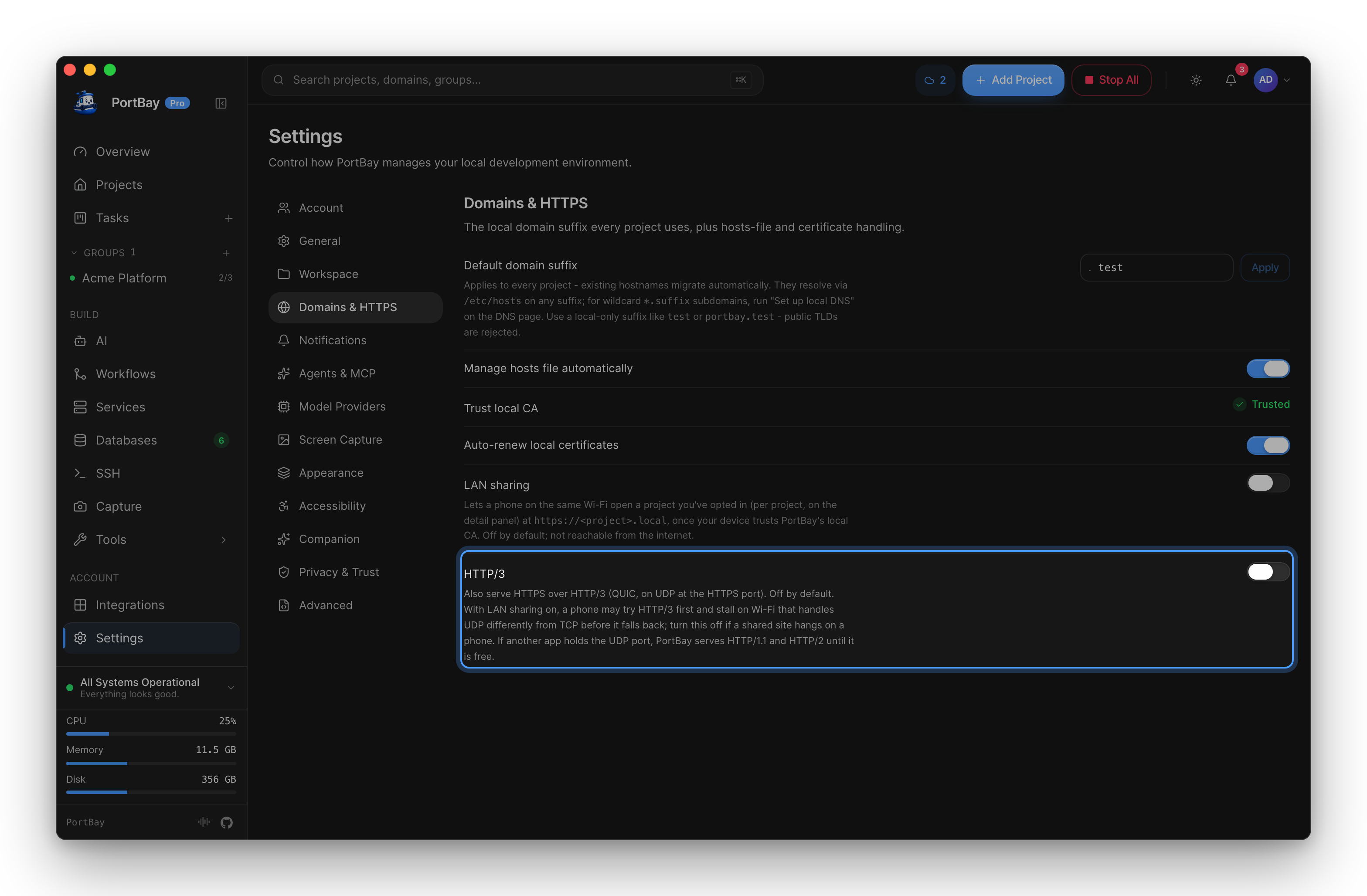Click the PortBay ship logo

[86, 103]
